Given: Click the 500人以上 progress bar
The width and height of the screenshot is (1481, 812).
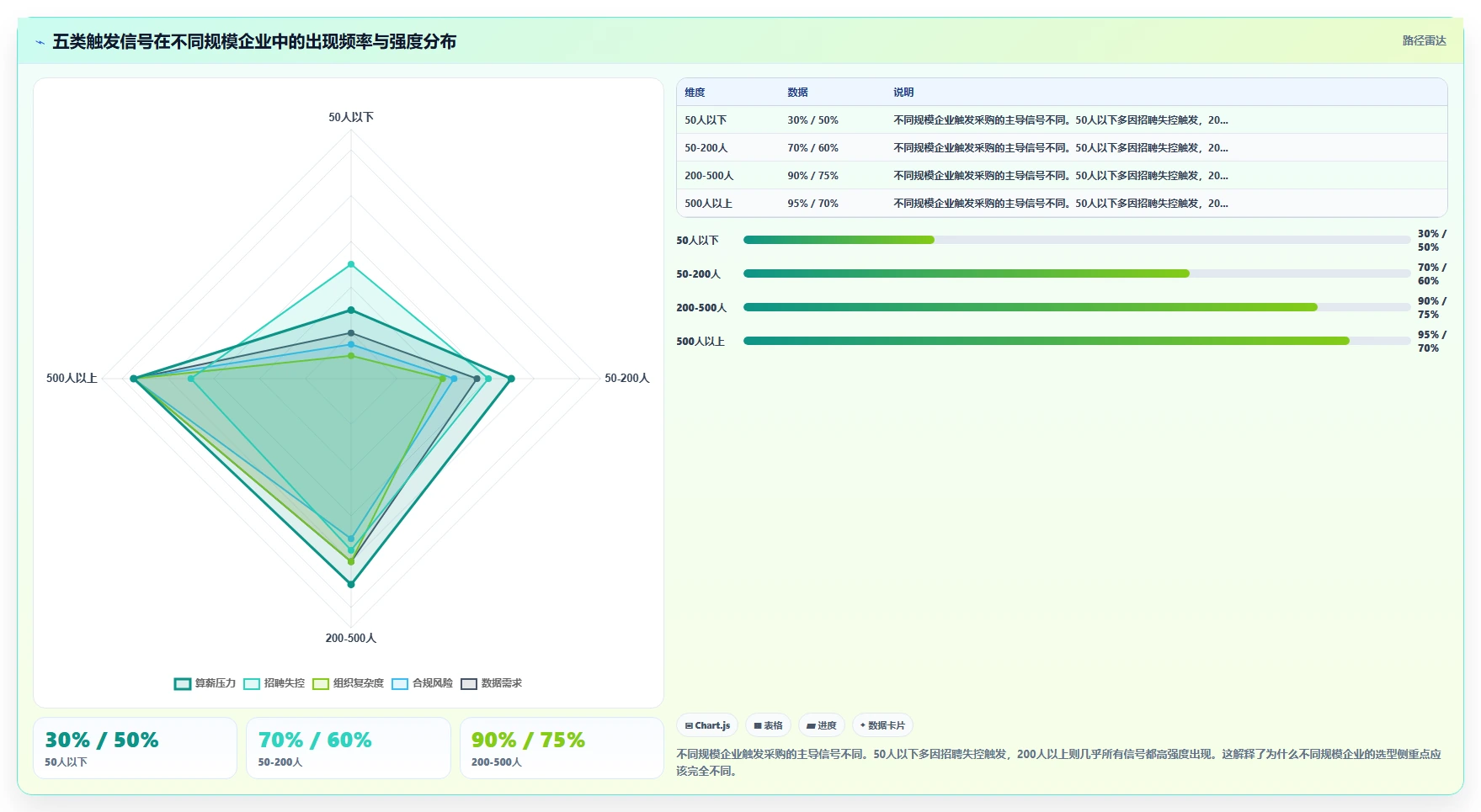Looking at the screenshot, I should (x=1077, y=341).
